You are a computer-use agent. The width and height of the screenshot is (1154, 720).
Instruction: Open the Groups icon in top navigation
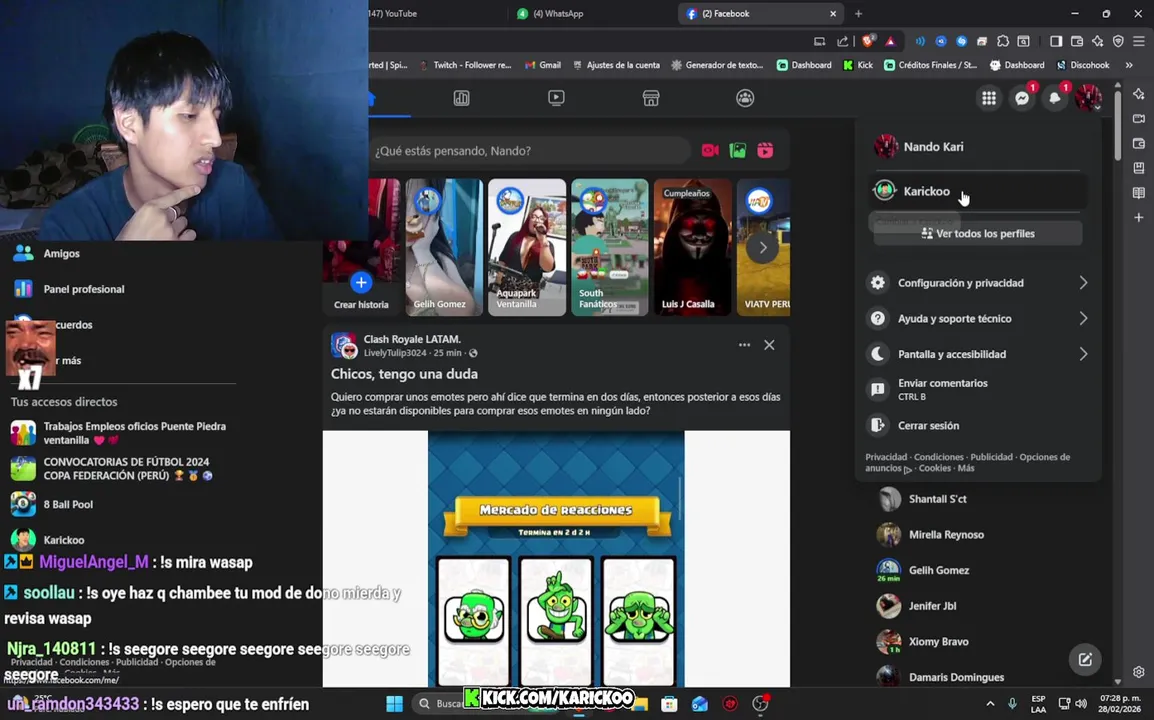(x=745, y=98)
